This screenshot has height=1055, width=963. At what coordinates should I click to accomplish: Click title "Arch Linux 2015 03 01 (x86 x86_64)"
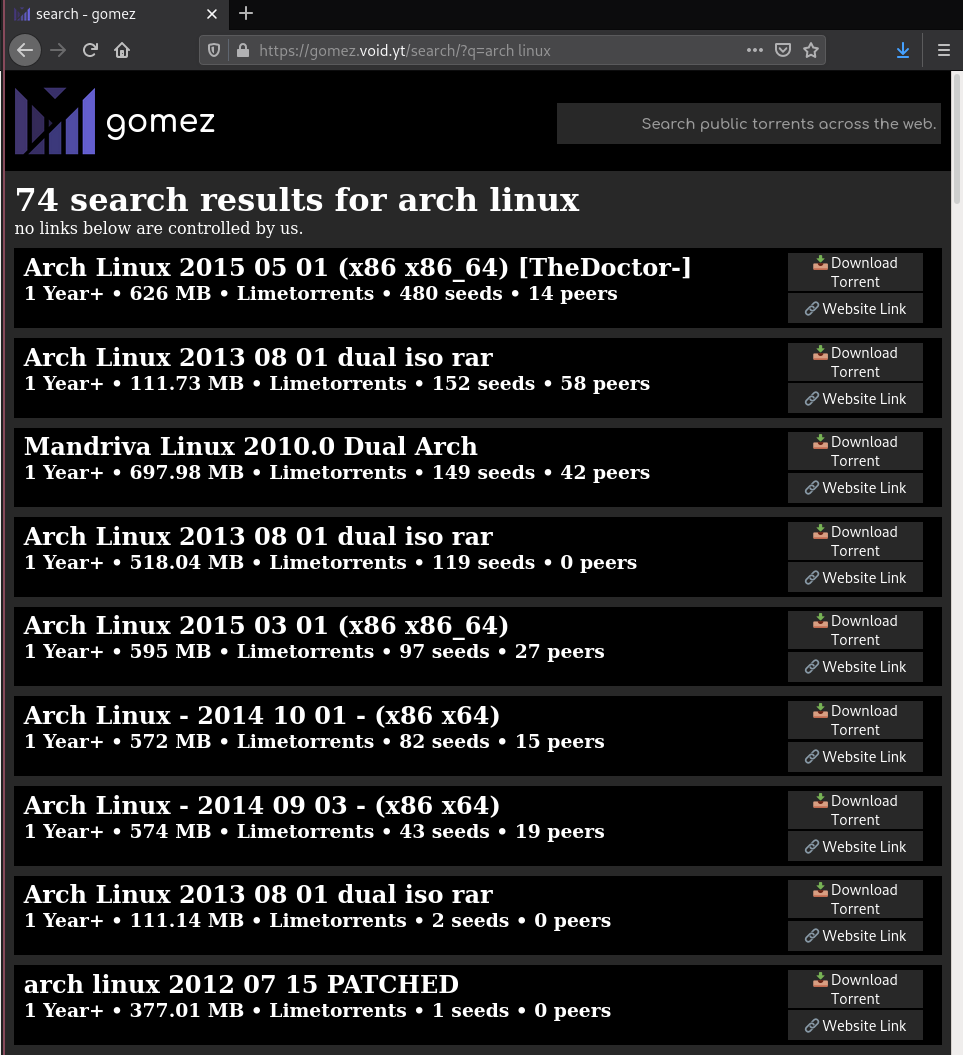coord(266,626)
